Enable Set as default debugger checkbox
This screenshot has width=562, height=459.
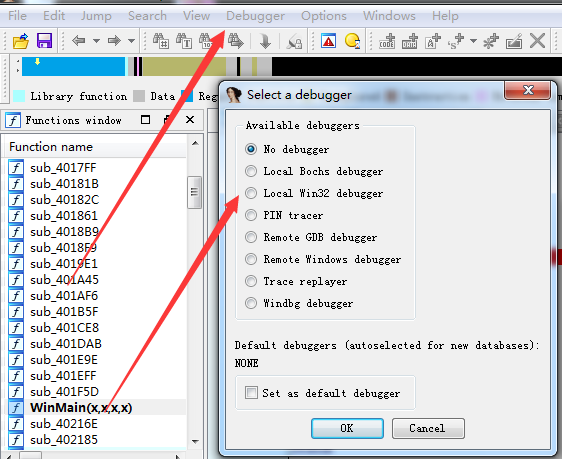pos(251,393)
